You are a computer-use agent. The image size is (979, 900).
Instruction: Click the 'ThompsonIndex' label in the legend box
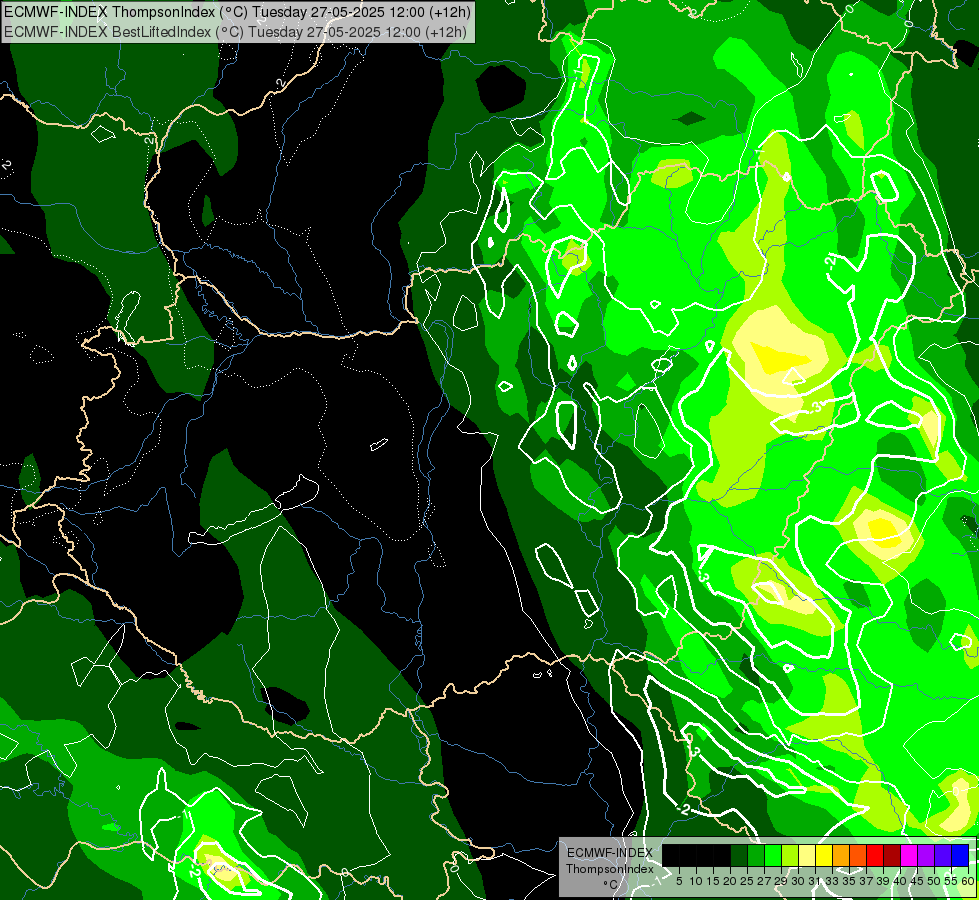[610, 869]
